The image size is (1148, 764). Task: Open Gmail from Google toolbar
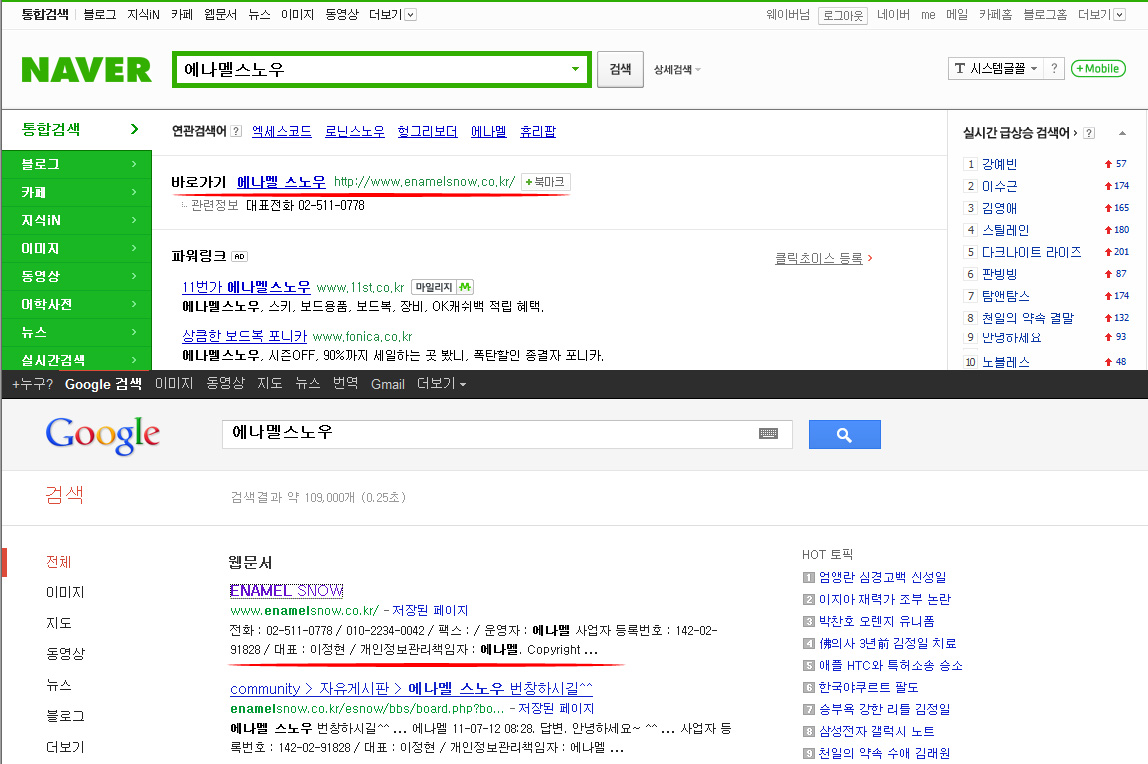[x=388, y=384]
